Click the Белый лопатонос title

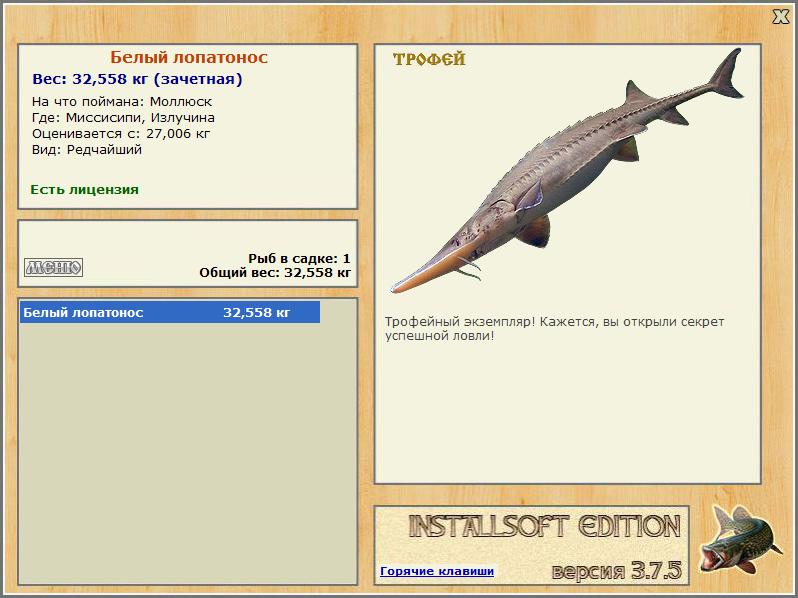(x=189, y=57)
